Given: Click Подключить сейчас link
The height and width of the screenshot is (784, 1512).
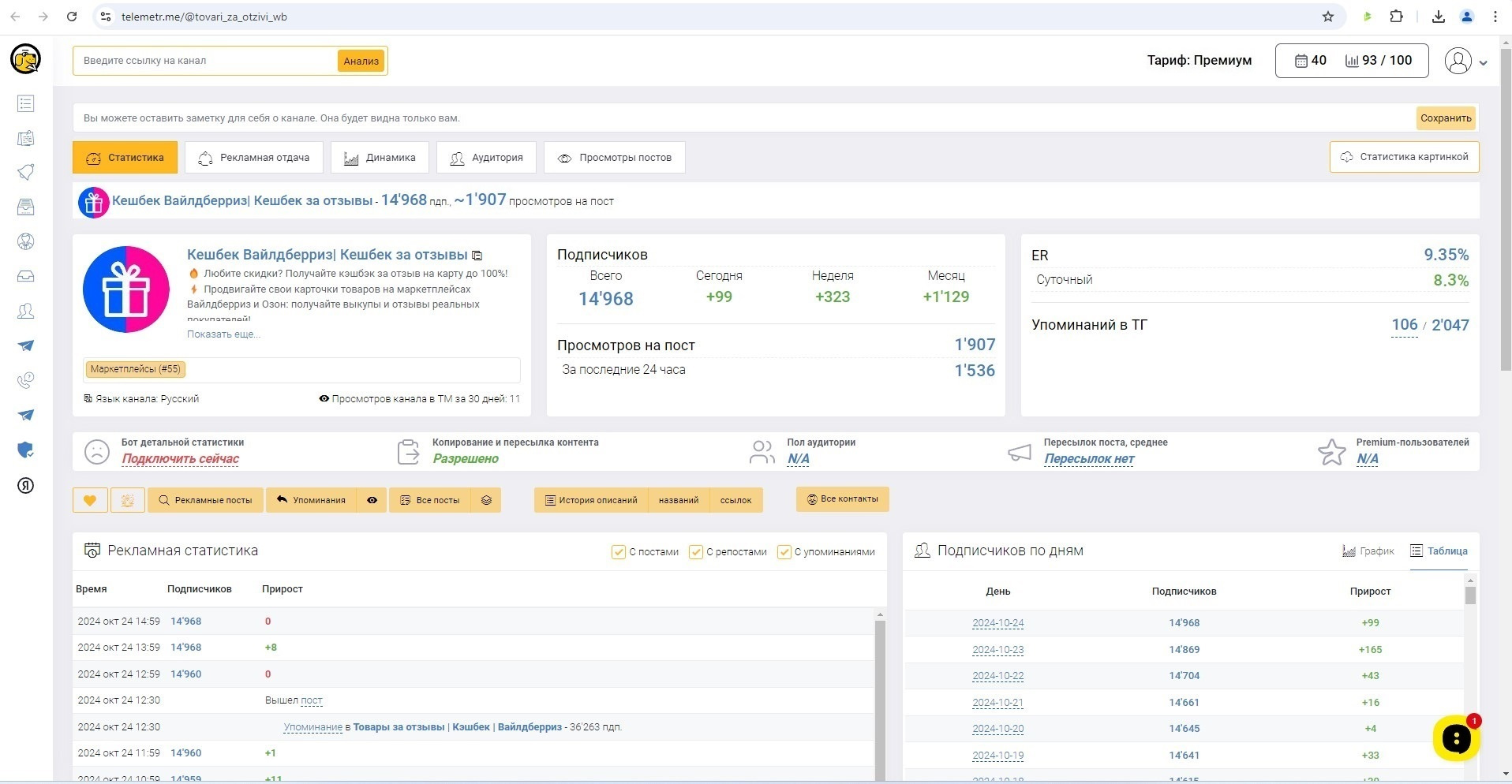Looking at the screenshot, I should click(180, 459).
